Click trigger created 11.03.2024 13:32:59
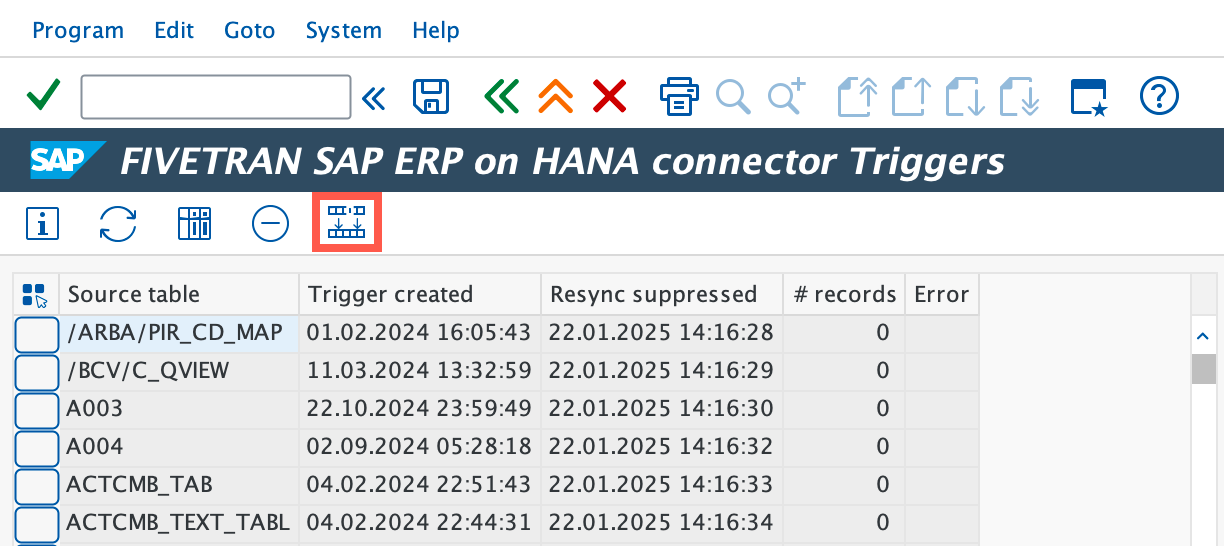1224x546 pixels. coord(420,372)
